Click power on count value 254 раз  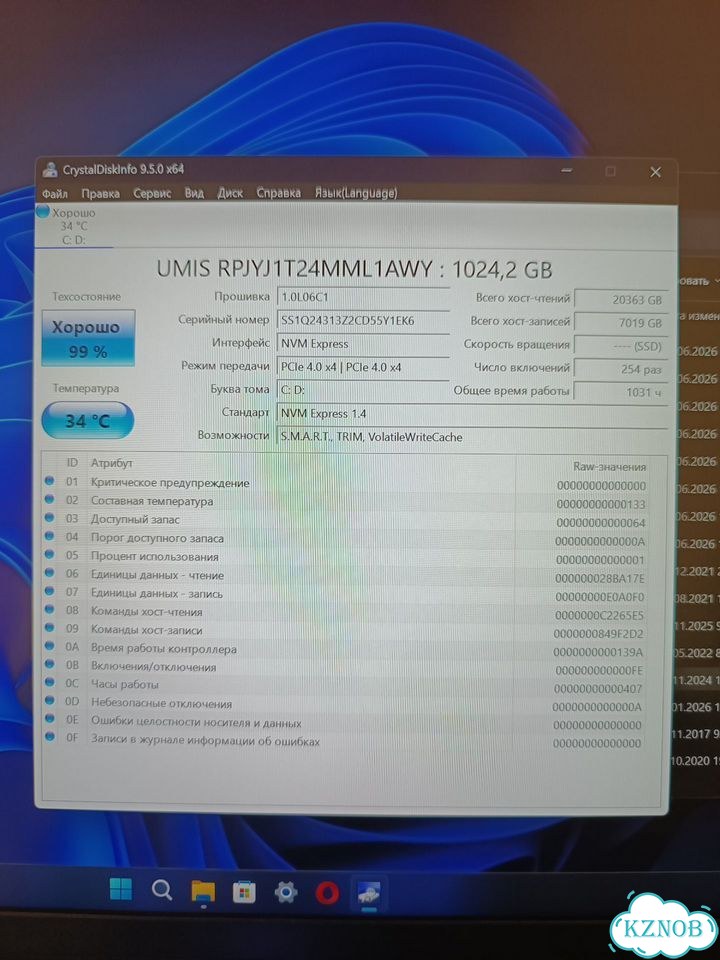620,369
